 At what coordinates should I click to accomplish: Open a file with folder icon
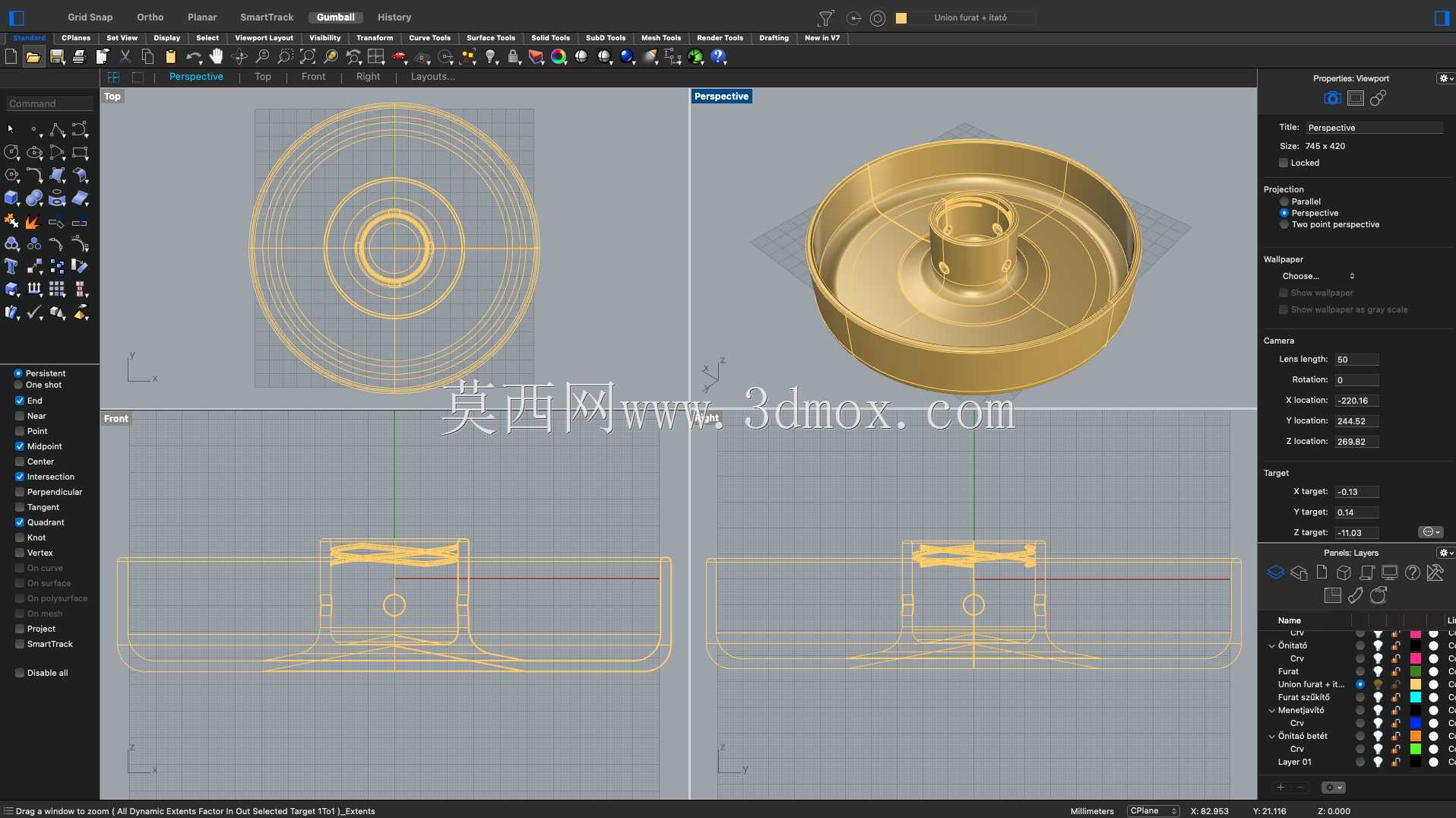(33, 56)
